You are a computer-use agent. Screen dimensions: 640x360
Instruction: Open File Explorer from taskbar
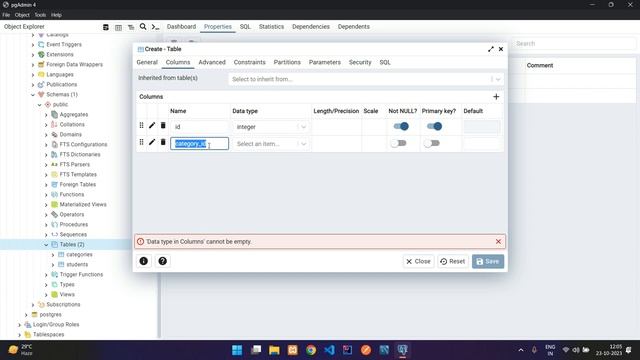tap(274, 350)
